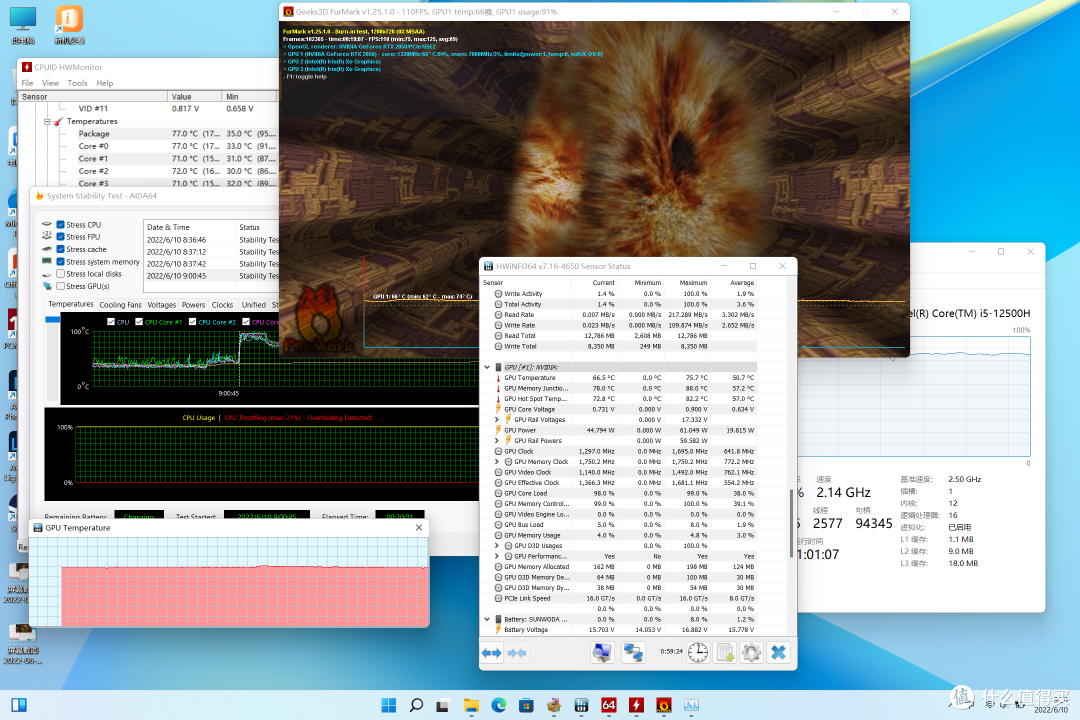Open the Powers tab in AIDA64
This screenshot has width=1080, height=720.
(194, 305)
